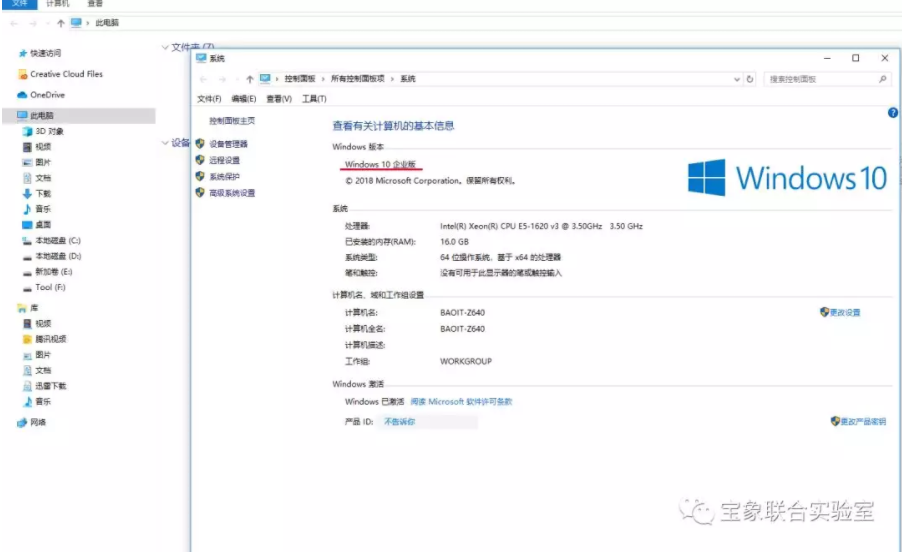Expand the chevron after 控制面板 breadcrumb

pos(323,79)
